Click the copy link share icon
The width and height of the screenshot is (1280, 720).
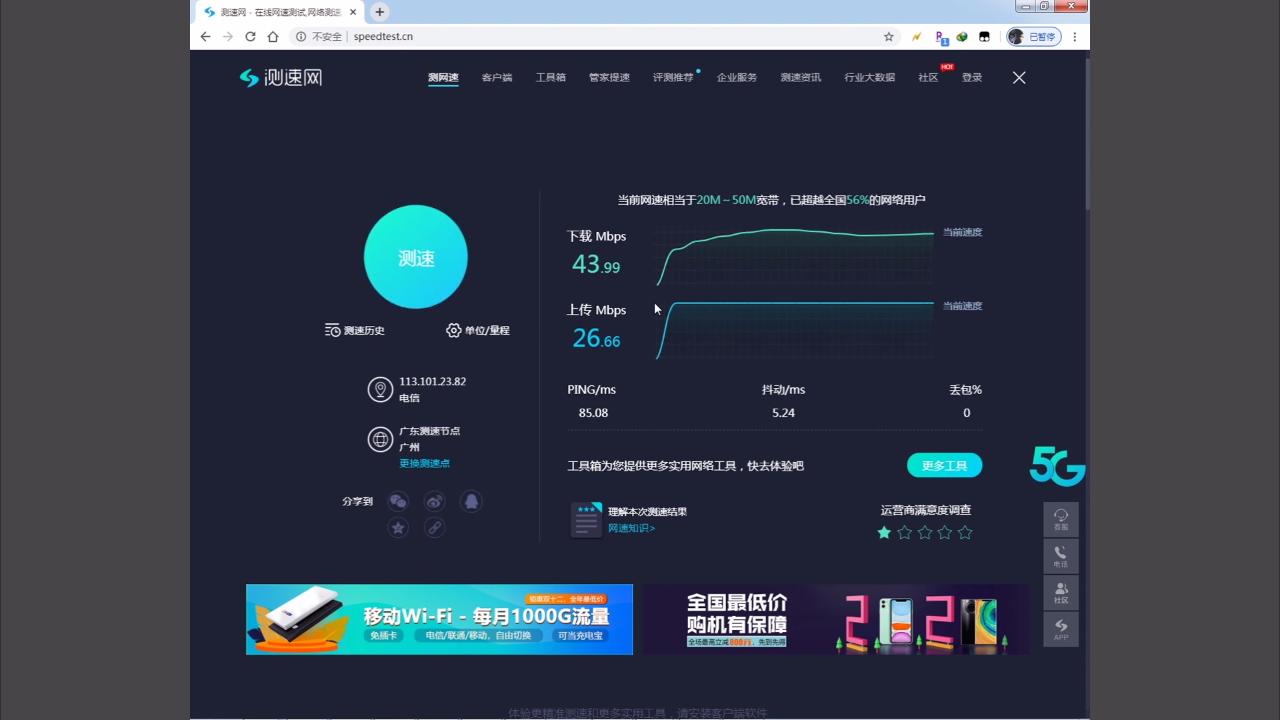434,528
